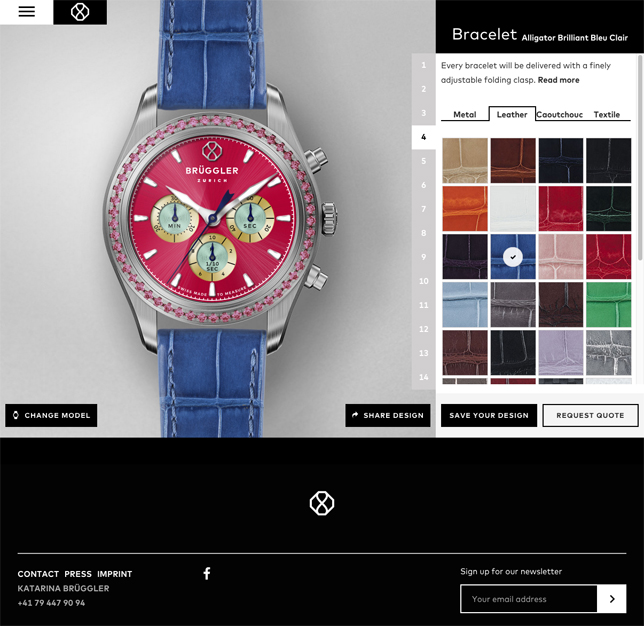Click Share Design arrow button

388,415
